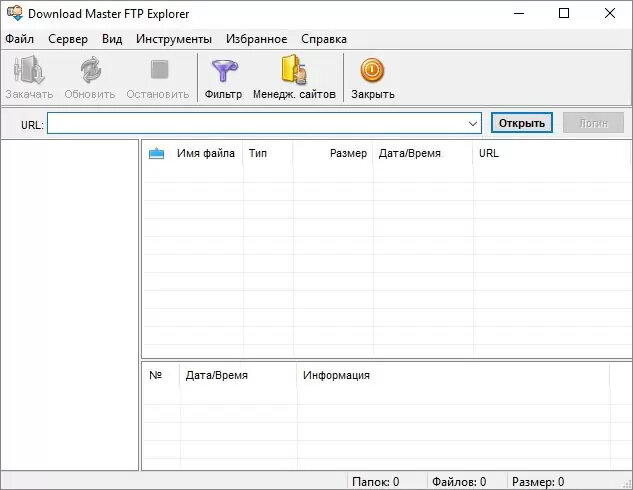Expand the URL history dropdown arrow
Image resolution: width=633 pixels, height=490 pixels.
click(473, 124)
